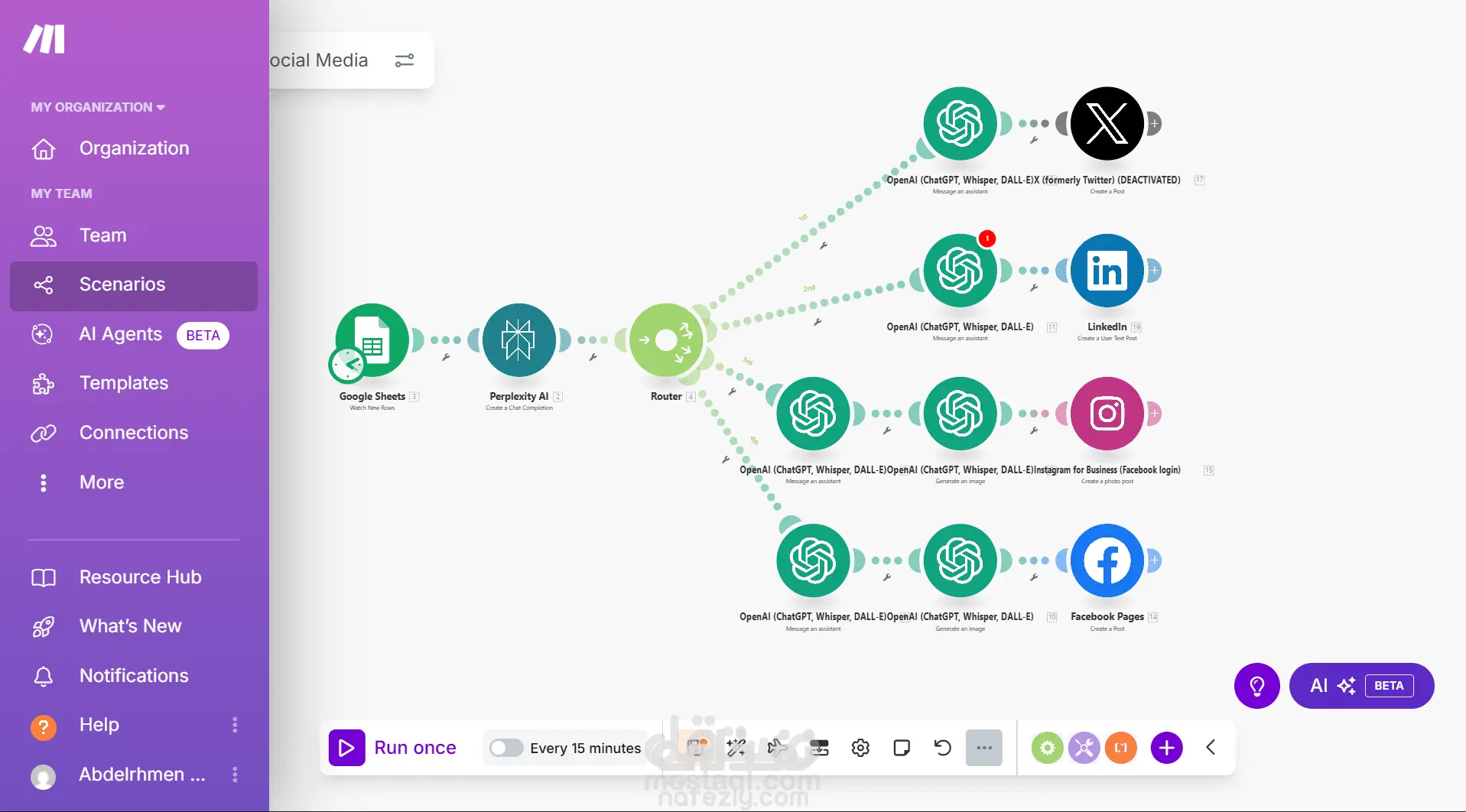Go to Organization in the sidebar

134,148
